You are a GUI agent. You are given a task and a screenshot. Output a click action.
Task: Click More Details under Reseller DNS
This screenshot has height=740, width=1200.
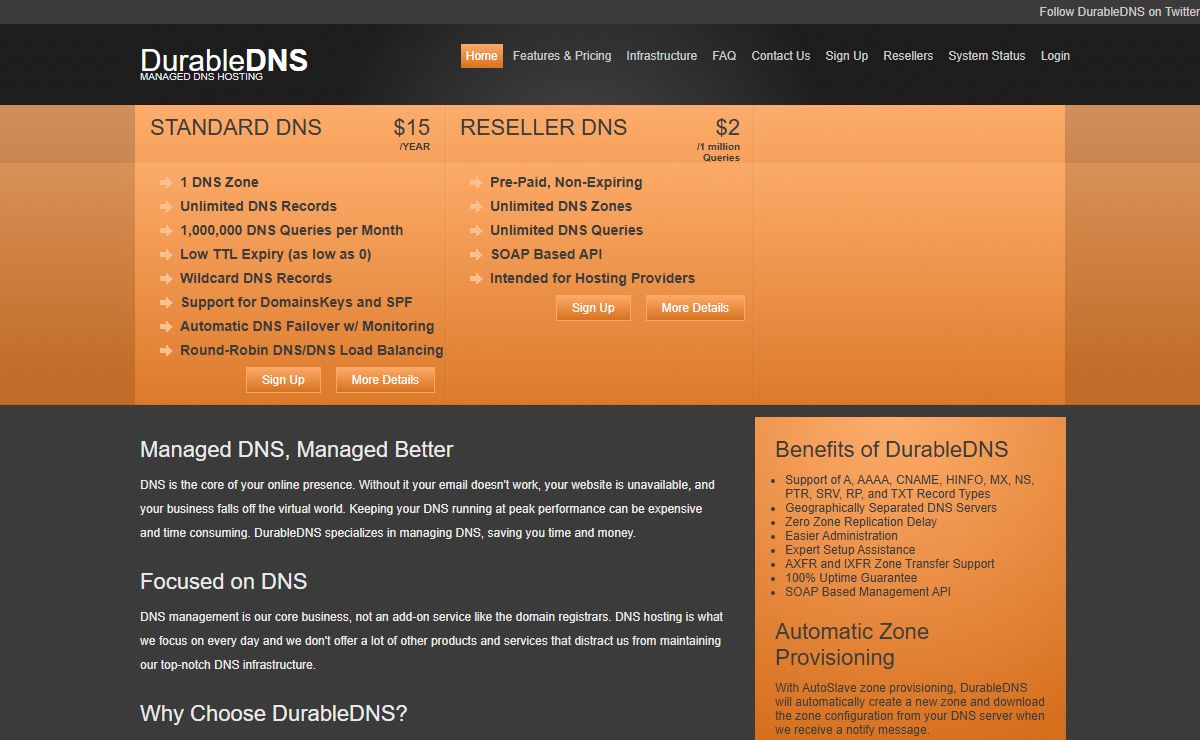point(695,308)
